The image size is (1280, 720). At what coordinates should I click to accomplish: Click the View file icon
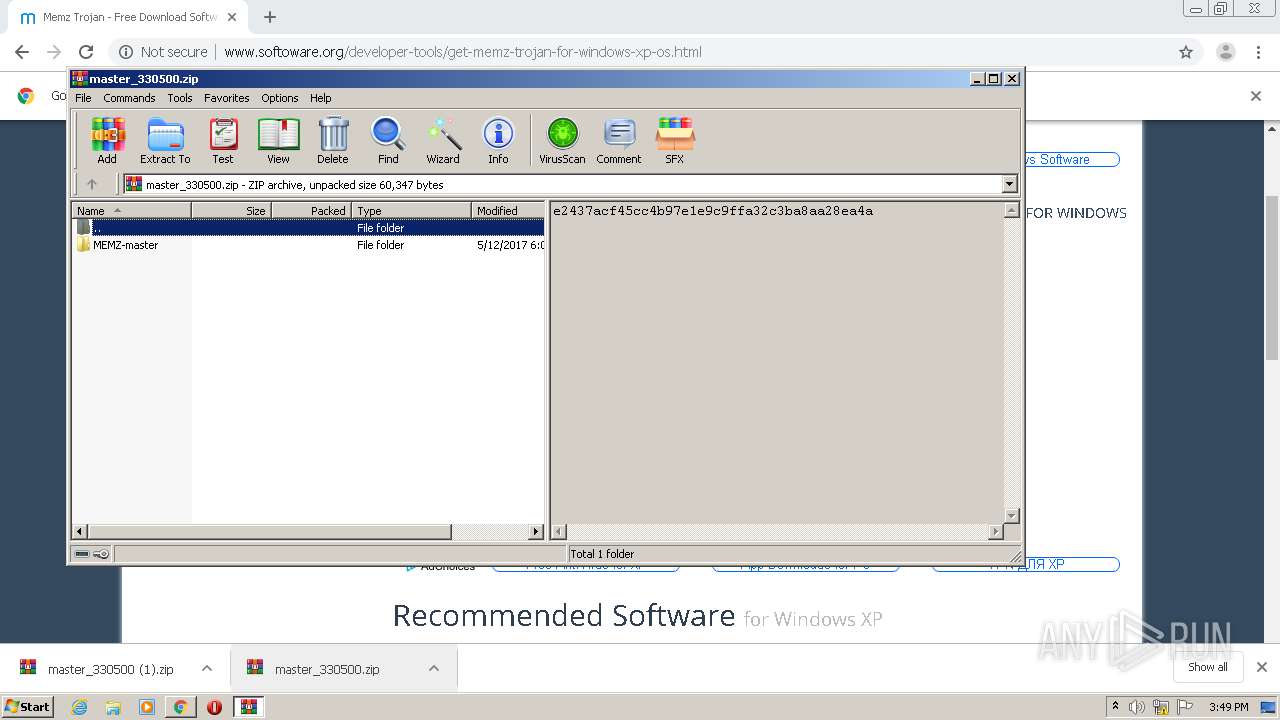[278, 140]
